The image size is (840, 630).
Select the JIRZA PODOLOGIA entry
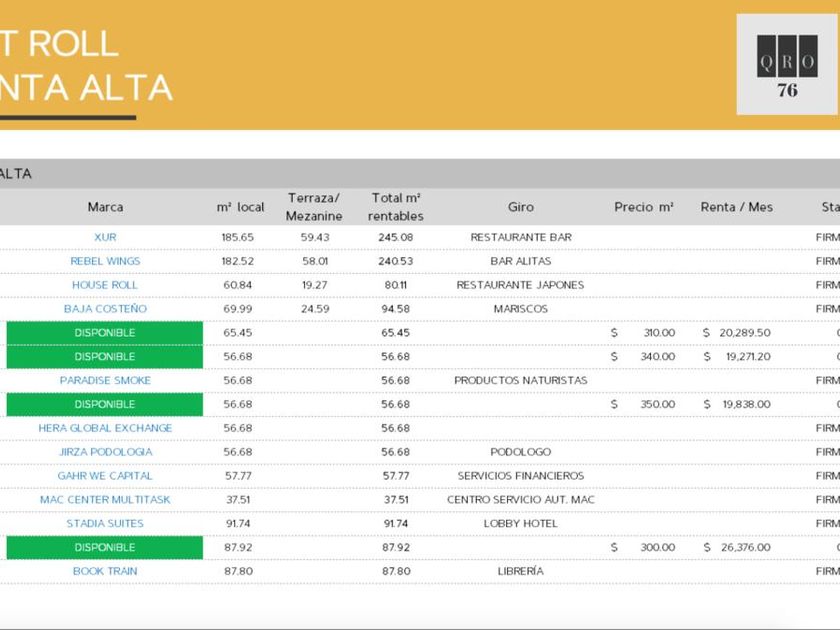pos(105,452)
